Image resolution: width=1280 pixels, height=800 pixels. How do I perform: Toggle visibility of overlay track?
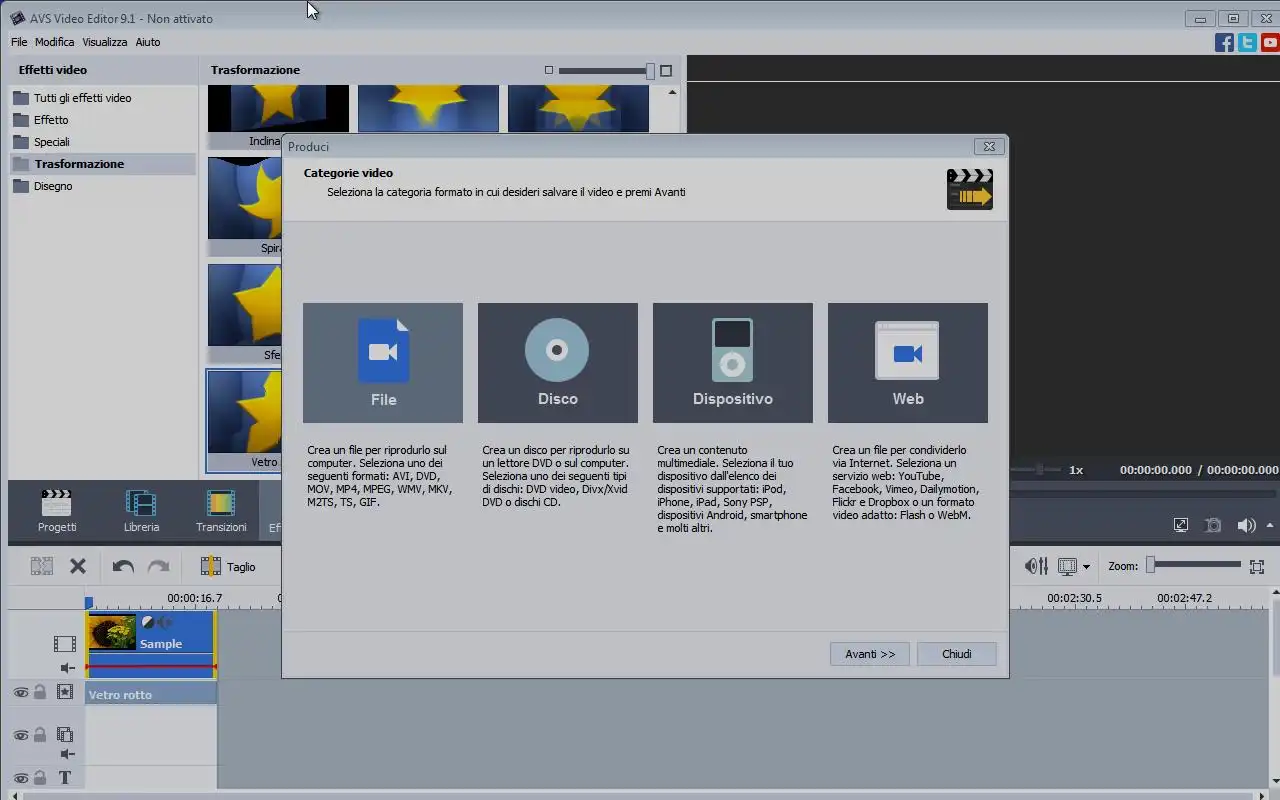(x=20, y=735)
